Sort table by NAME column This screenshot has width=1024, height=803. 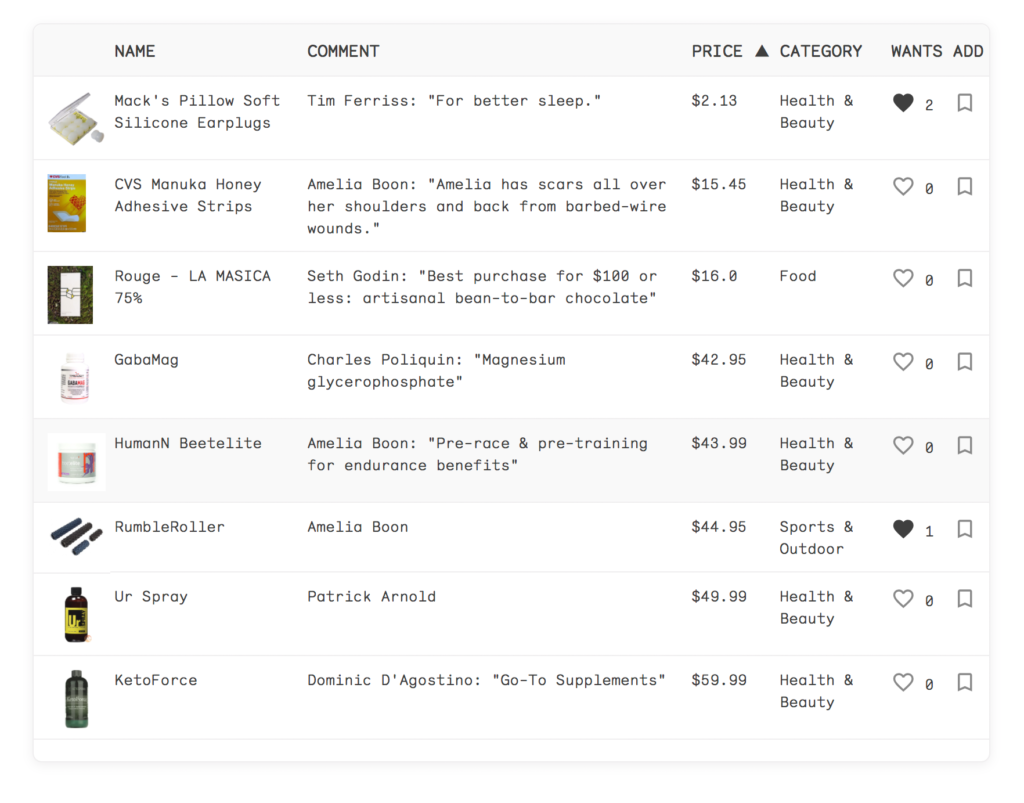[135, 51]
